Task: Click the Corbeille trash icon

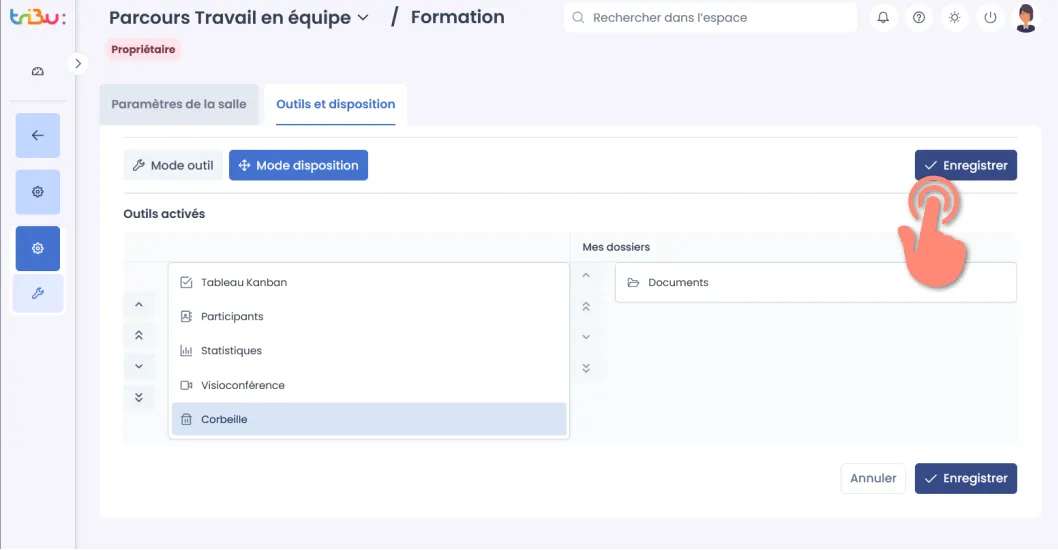Action: click(186, 420)
